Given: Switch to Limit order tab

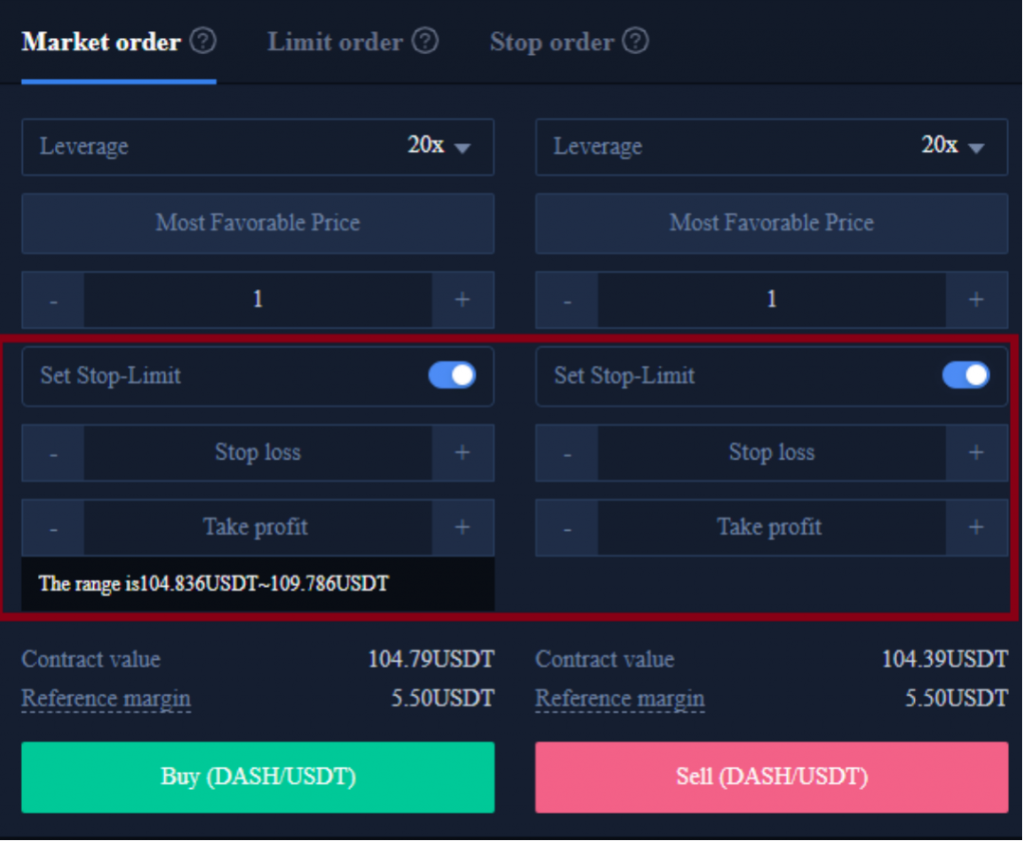Looking at the screenshot, I should pyautogui.click(x=335, y=42).
